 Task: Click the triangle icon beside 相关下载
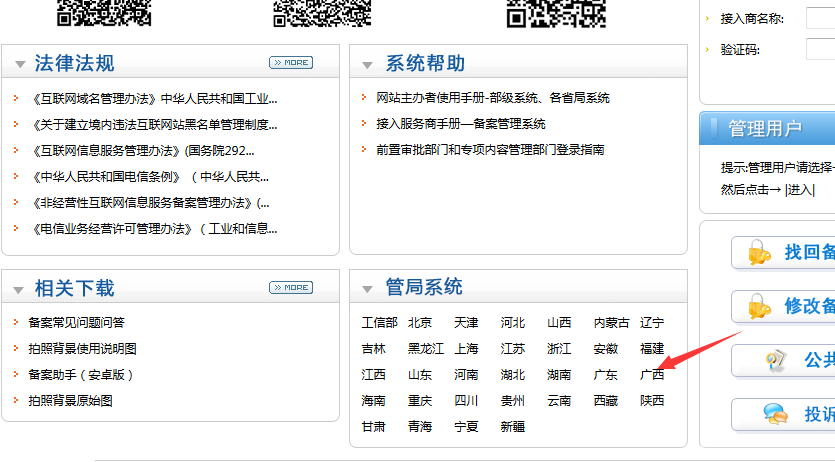click(20, 290)
